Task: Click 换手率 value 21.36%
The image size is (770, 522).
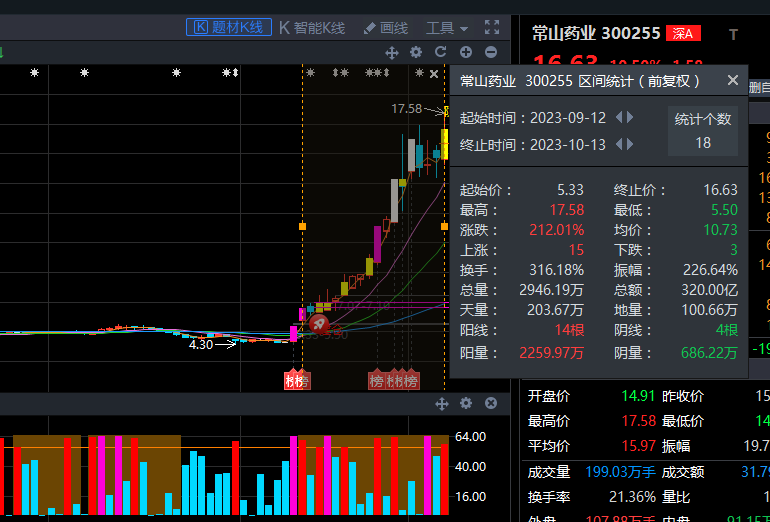Action: click(x=632, y=497)
